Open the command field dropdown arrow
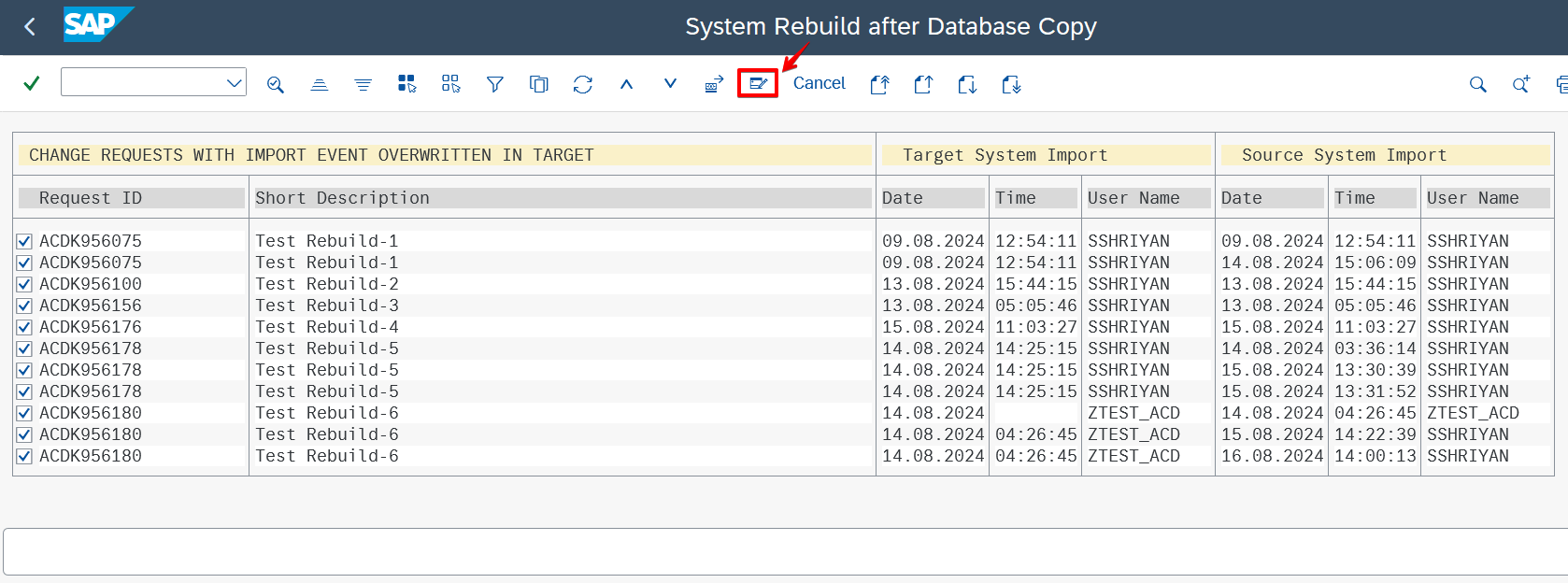The height and width of the screenshot is (583, 1568). (x=234, y=83)
